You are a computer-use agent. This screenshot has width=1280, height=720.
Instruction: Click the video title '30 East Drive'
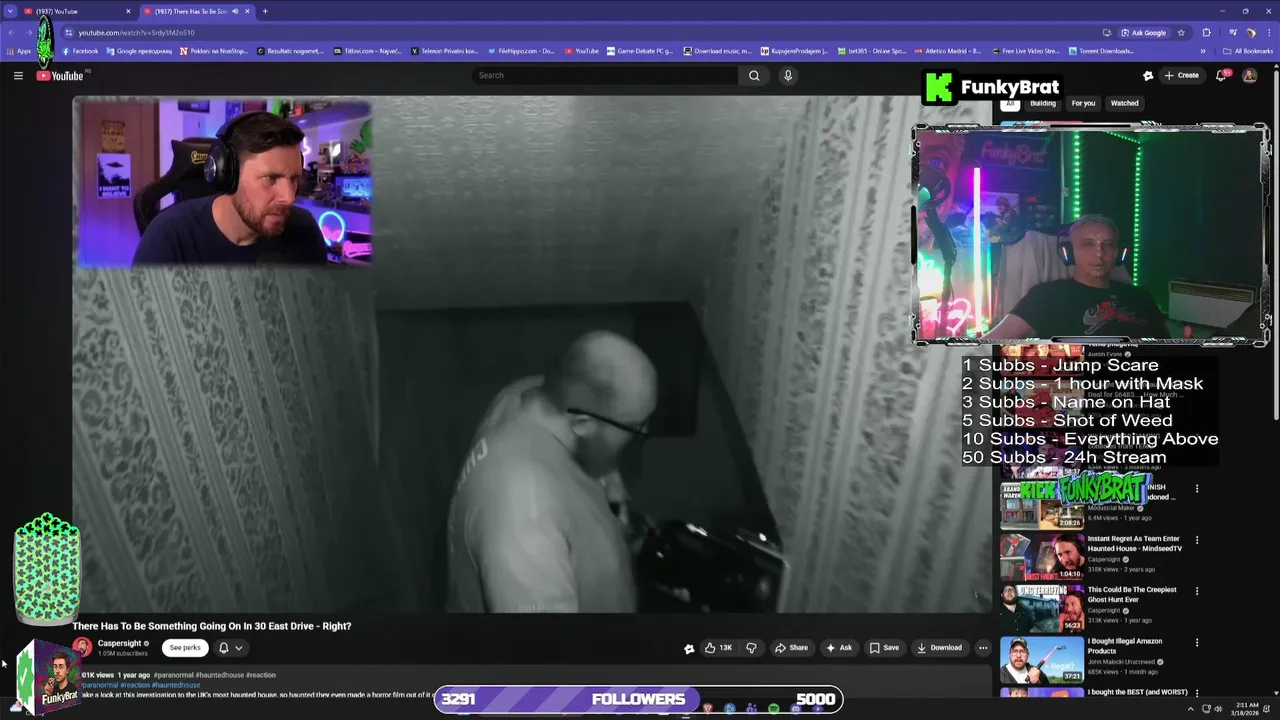(x=211, y=626)
